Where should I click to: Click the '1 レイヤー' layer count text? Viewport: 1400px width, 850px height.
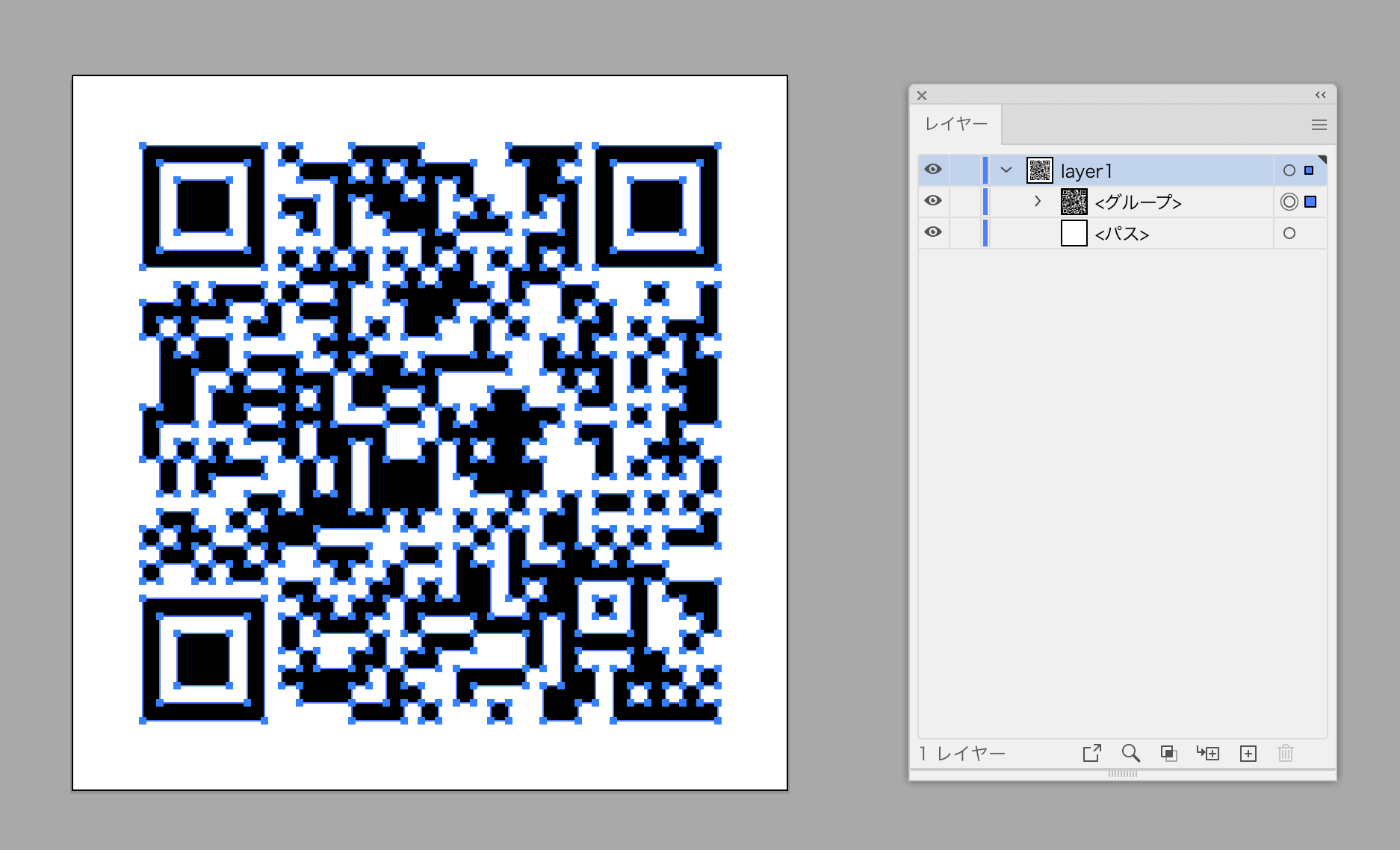(x=962, y=754)
